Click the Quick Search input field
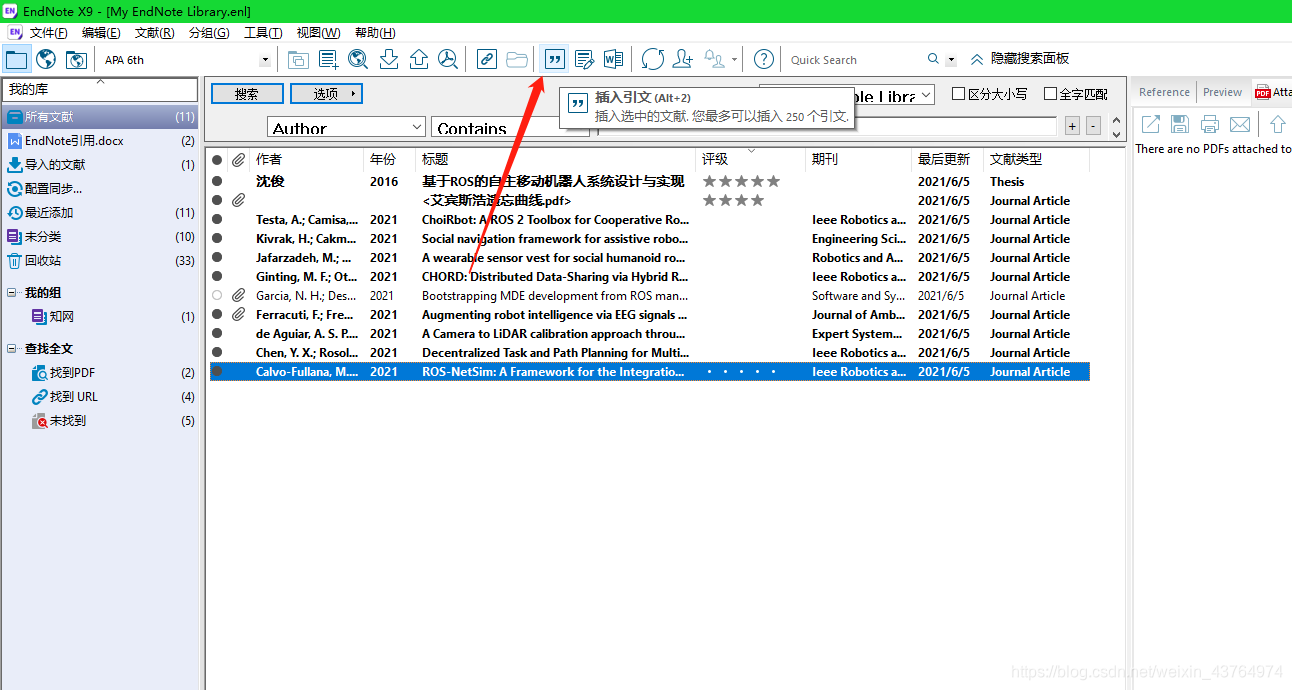Viewport: 1292px width, 690px height. [x=855, y=60]
